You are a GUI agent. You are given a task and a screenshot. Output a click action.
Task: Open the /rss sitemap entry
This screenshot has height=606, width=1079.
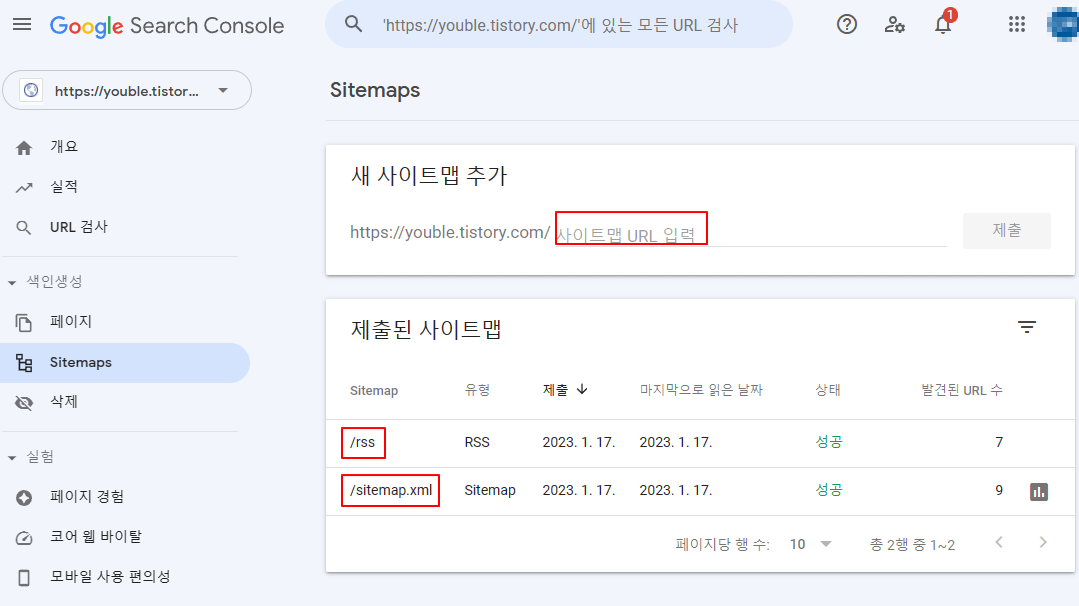point(363,442)
